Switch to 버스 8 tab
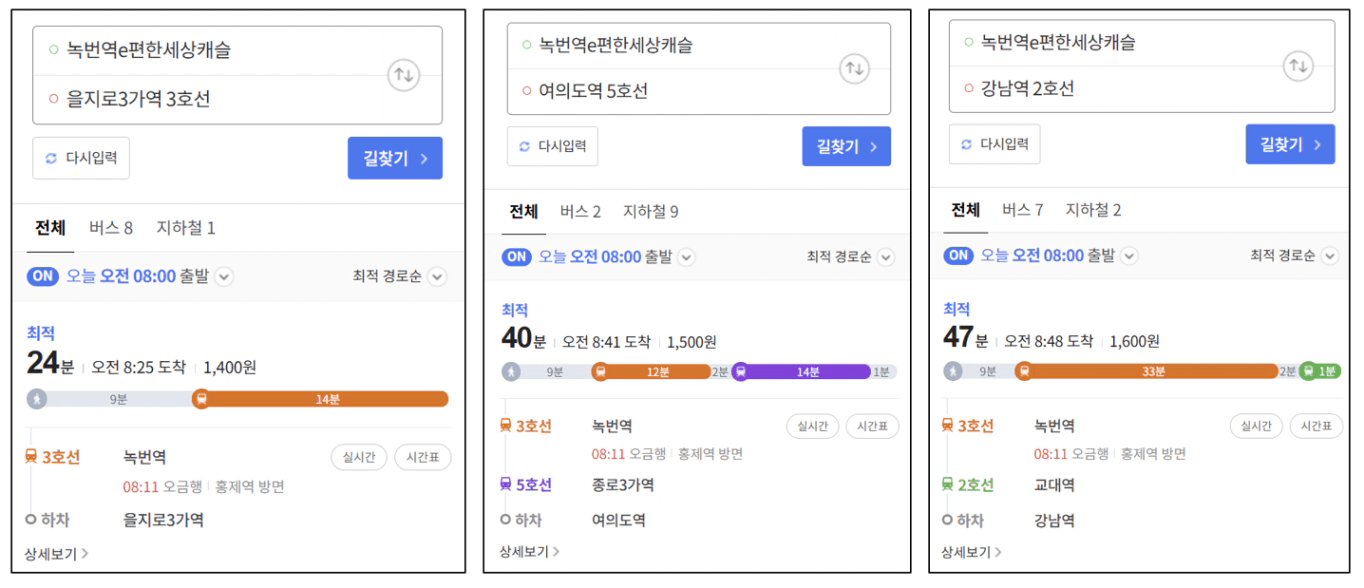This screenshot has width=1364, height=588. 110,228
